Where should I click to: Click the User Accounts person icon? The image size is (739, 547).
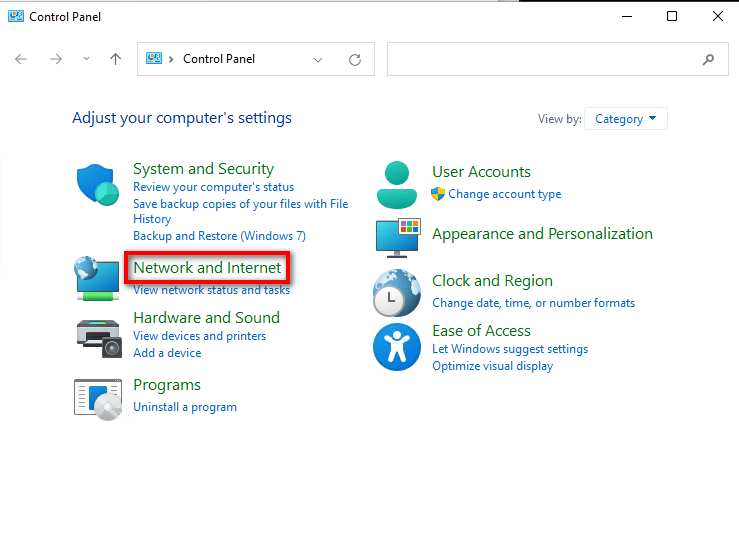pyautogui.click(x=397, y=183)
